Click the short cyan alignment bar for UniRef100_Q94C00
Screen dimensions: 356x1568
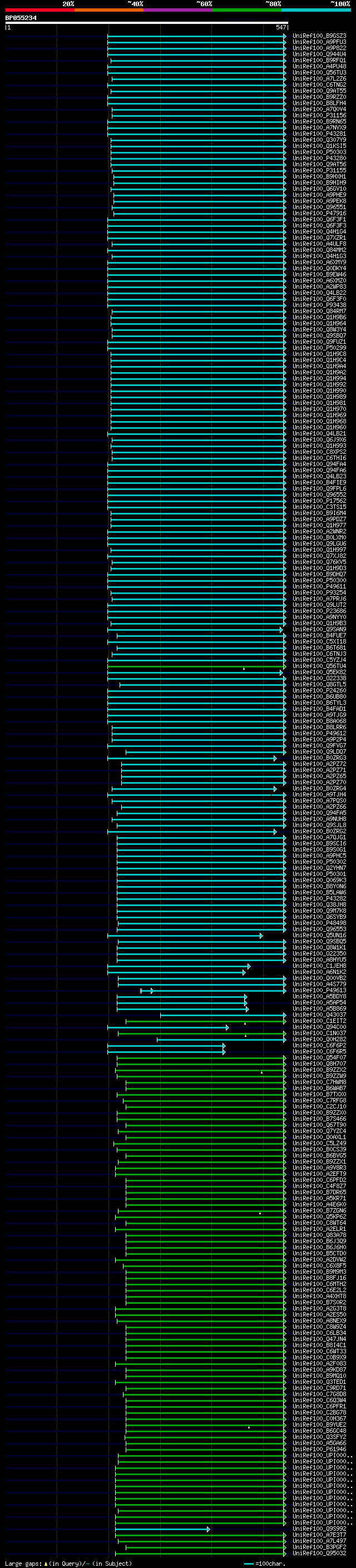tap(168, 1027)
